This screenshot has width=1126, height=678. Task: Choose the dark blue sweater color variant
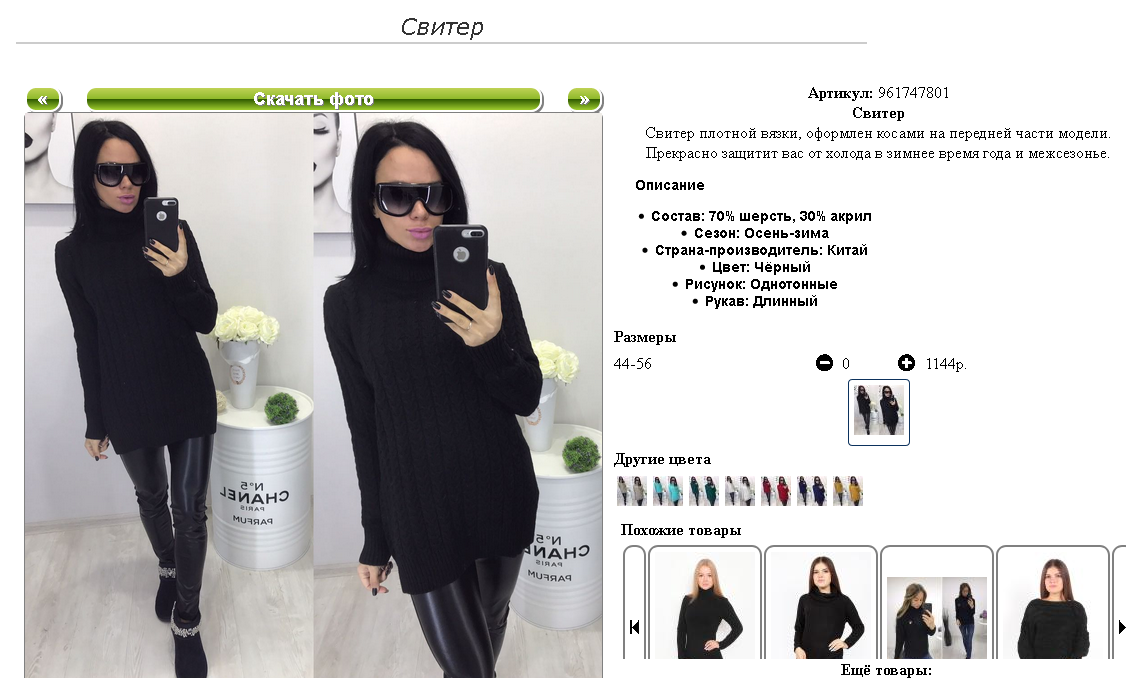tap(811, 491)
